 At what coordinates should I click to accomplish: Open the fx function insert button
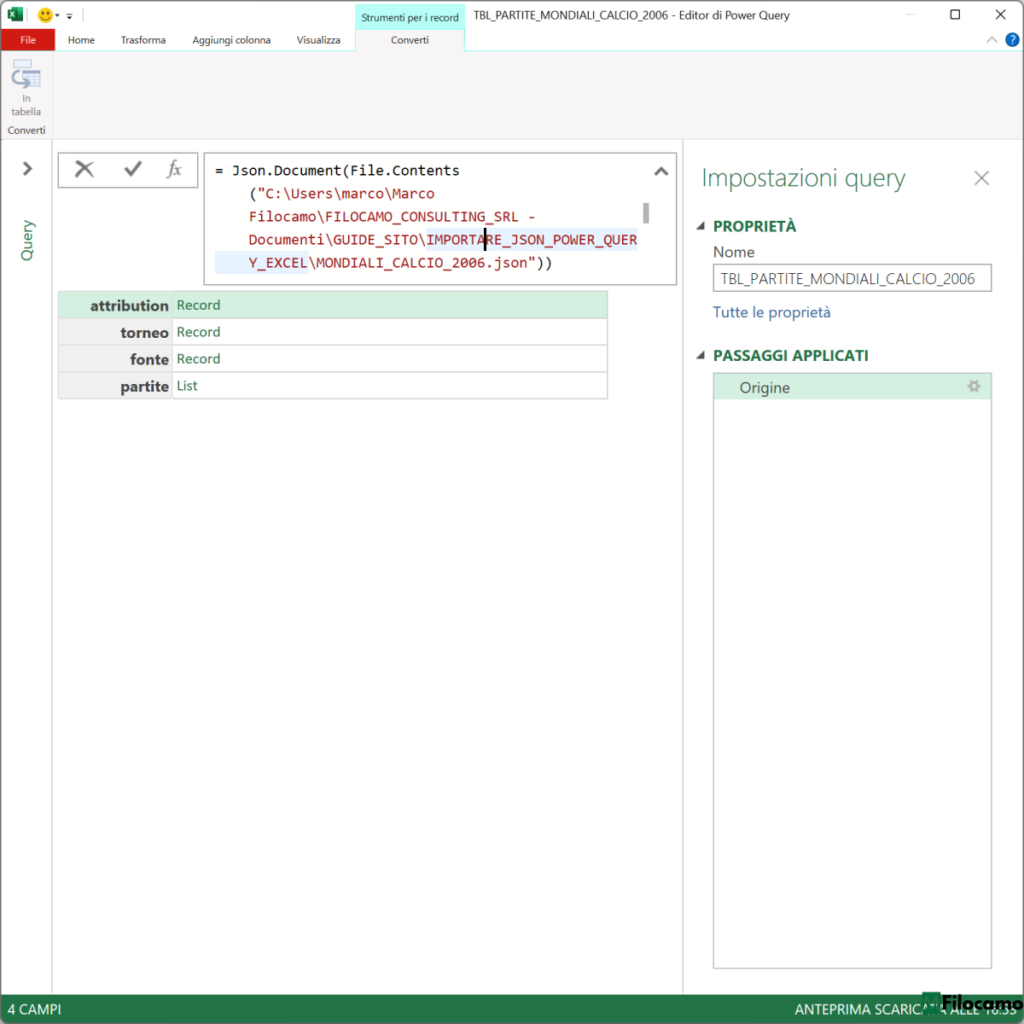(x=174, y=170)
